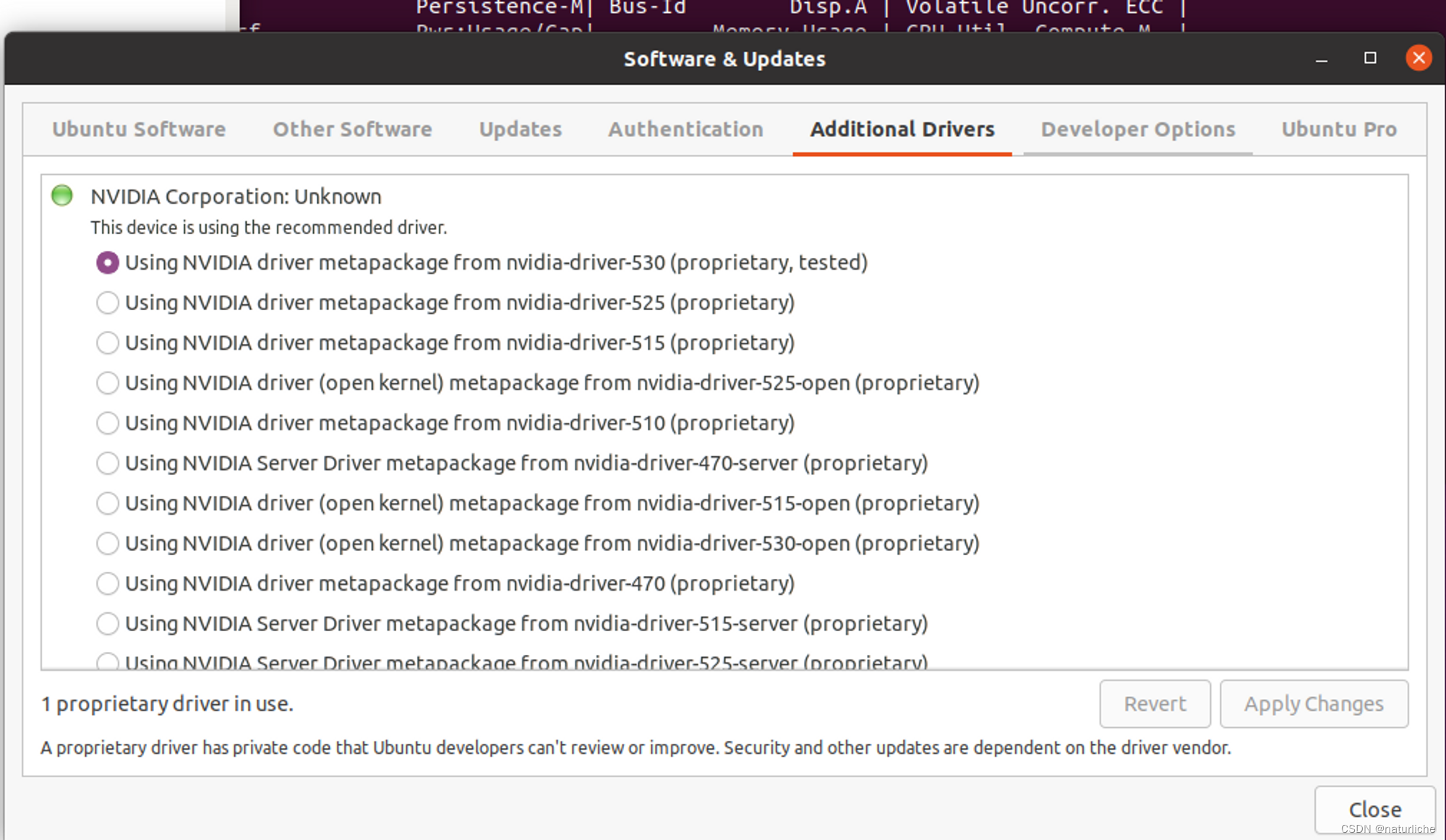Select the Additional Drivers tab

point(902,129)
